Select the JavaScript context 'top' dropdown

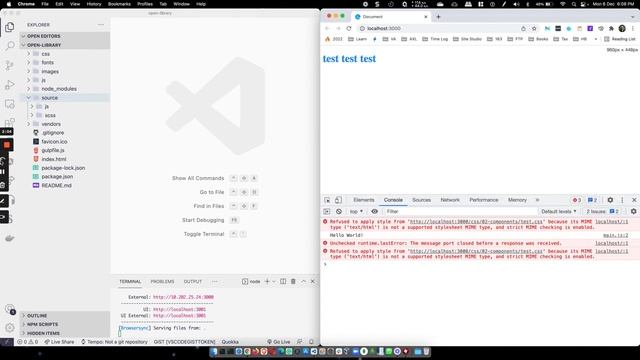point(356,211)
